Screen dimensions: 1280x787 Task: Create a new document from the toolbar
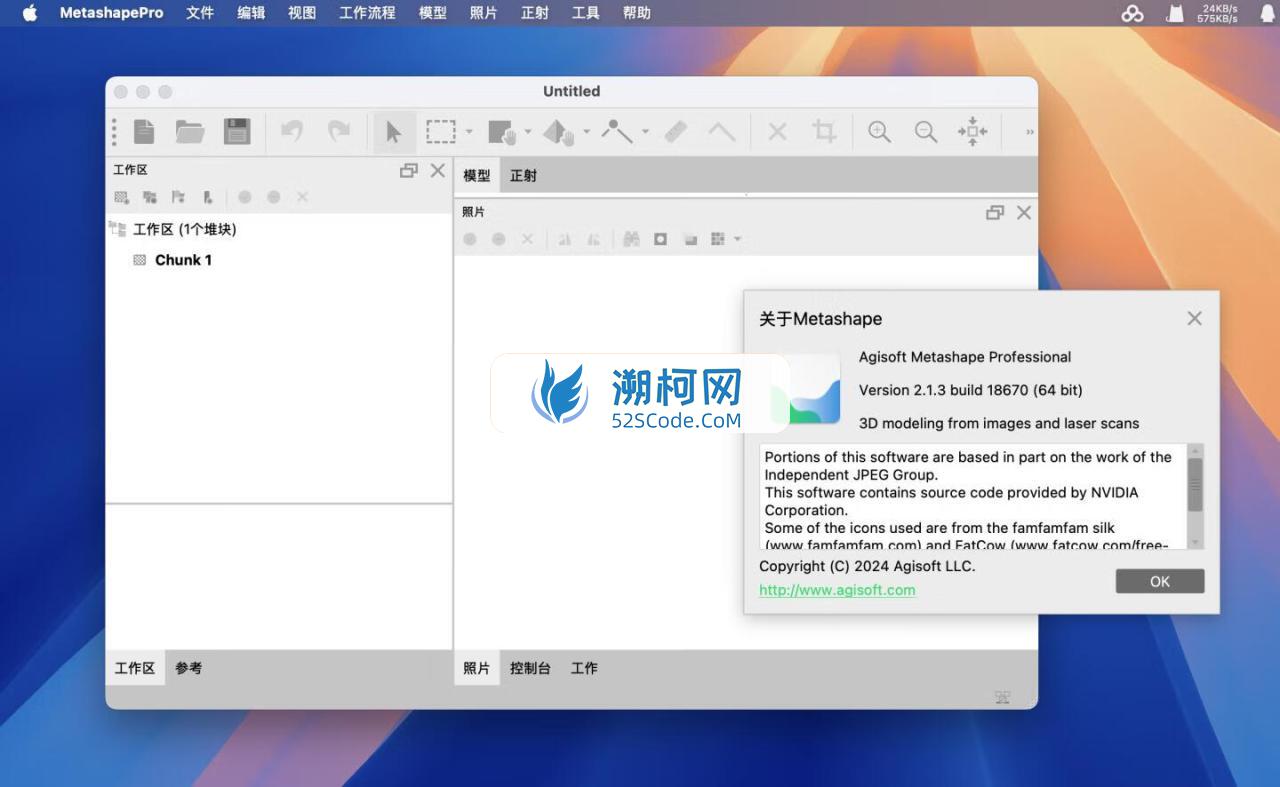click(x=144, y=131)
